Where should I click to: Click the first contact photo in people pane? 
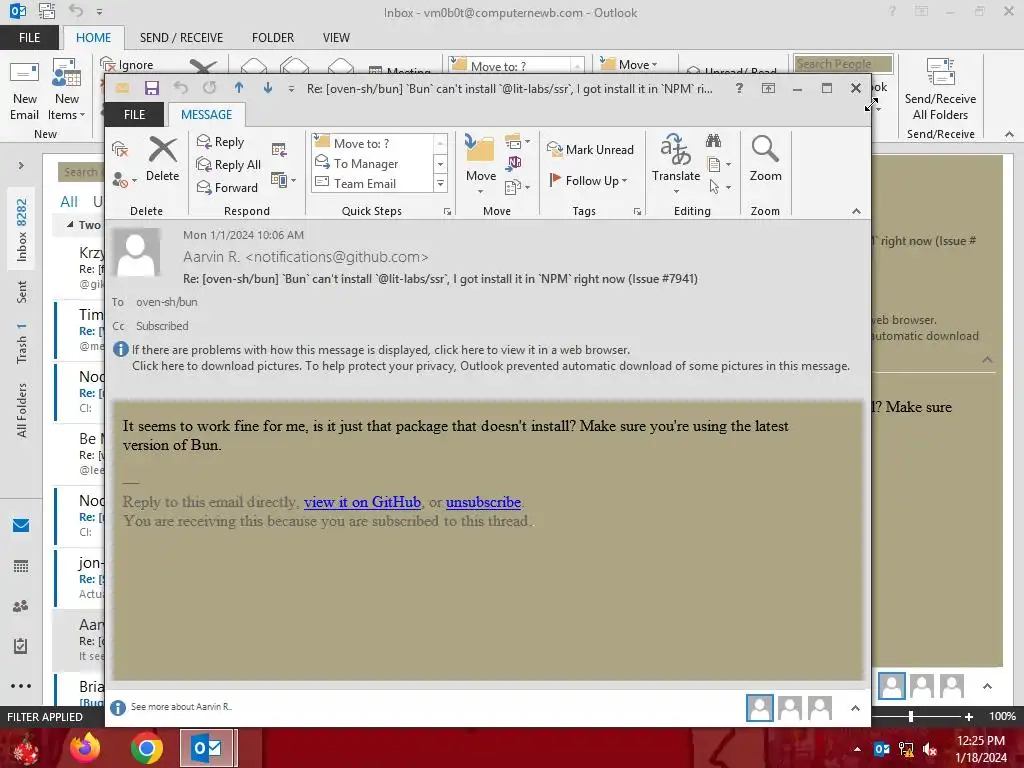coord(760,708)
